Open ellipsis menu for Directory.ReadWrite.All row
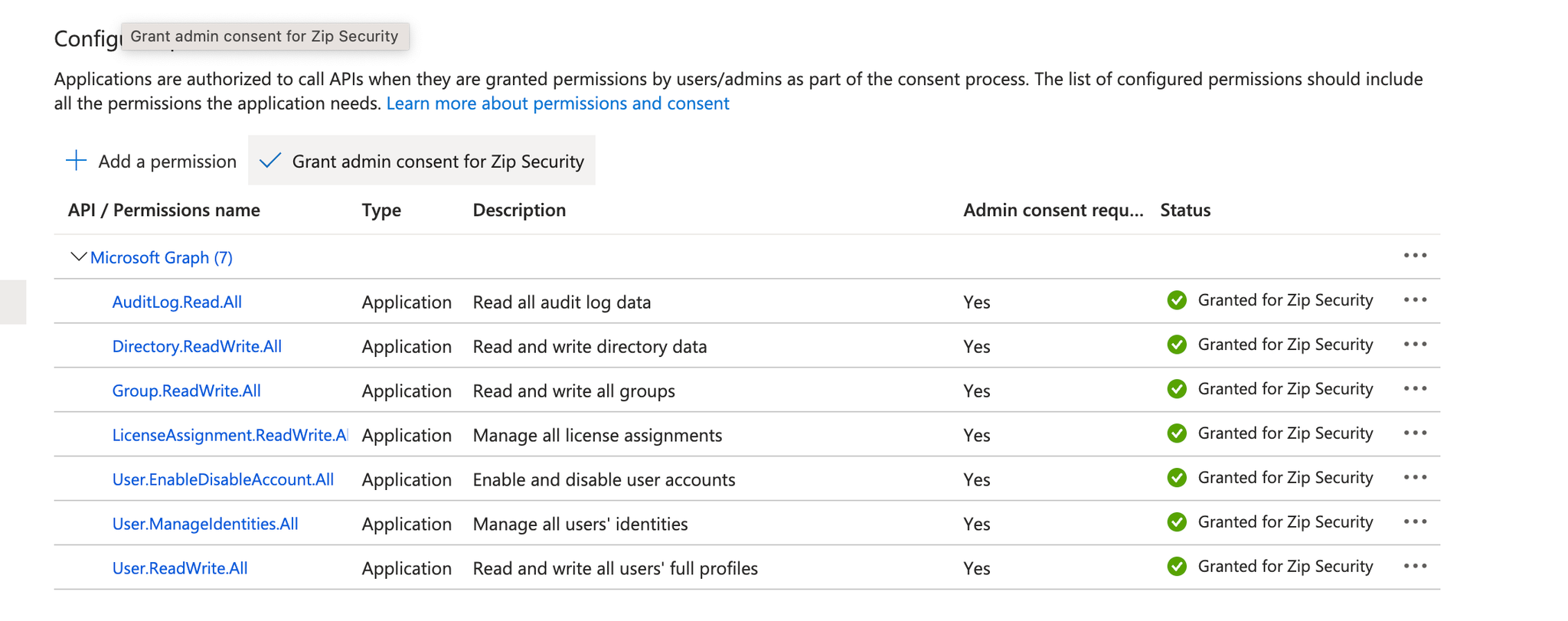1568x621 pixels. coord(1415,344)
